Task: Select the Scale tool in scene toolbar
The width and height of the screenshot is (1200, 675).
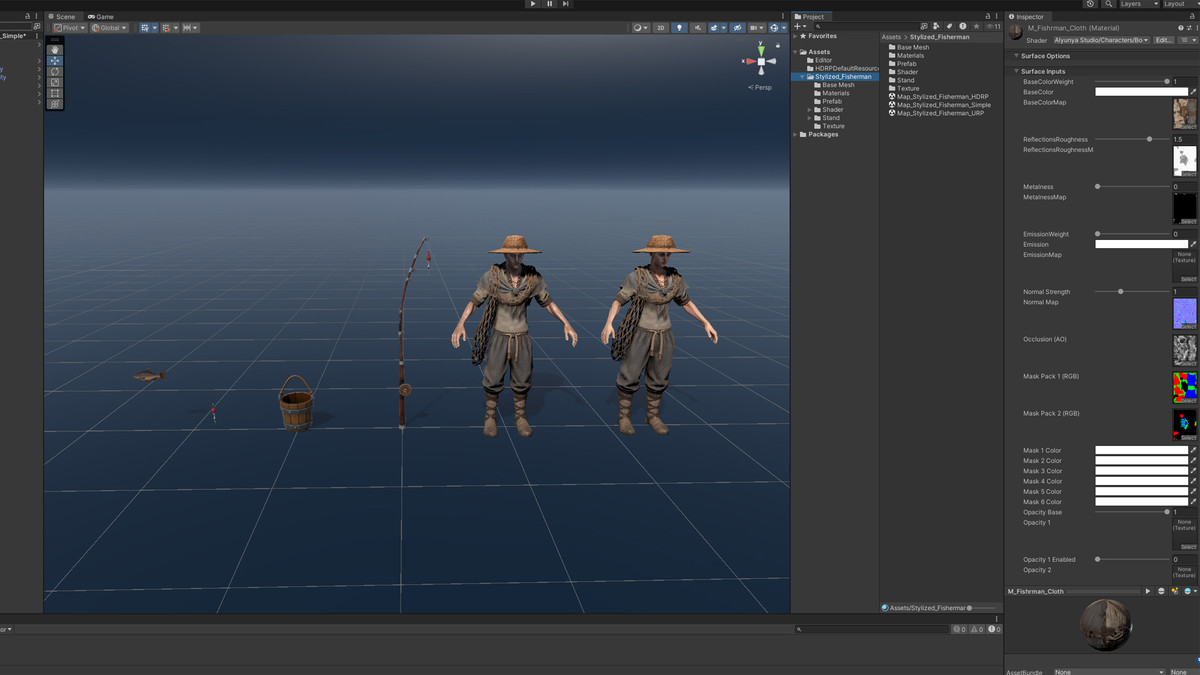Action: (x=55, y=82)
